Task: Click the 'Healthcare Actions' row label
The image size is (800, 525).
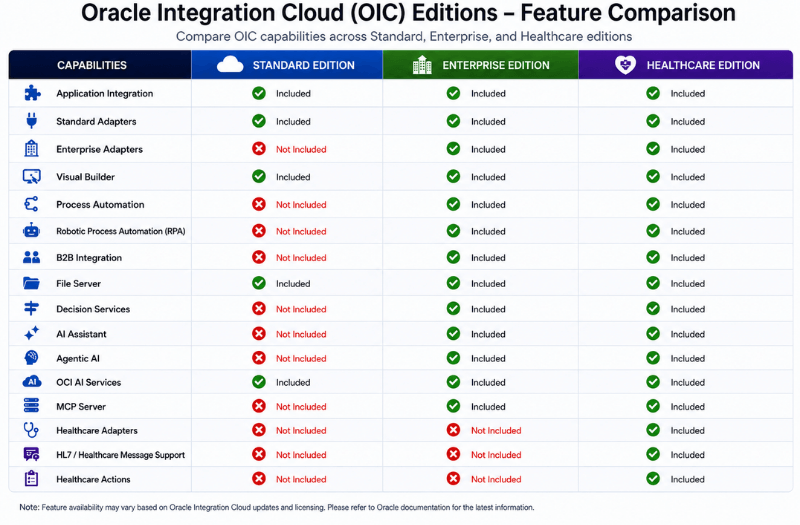Action: [x=93, y=479]
